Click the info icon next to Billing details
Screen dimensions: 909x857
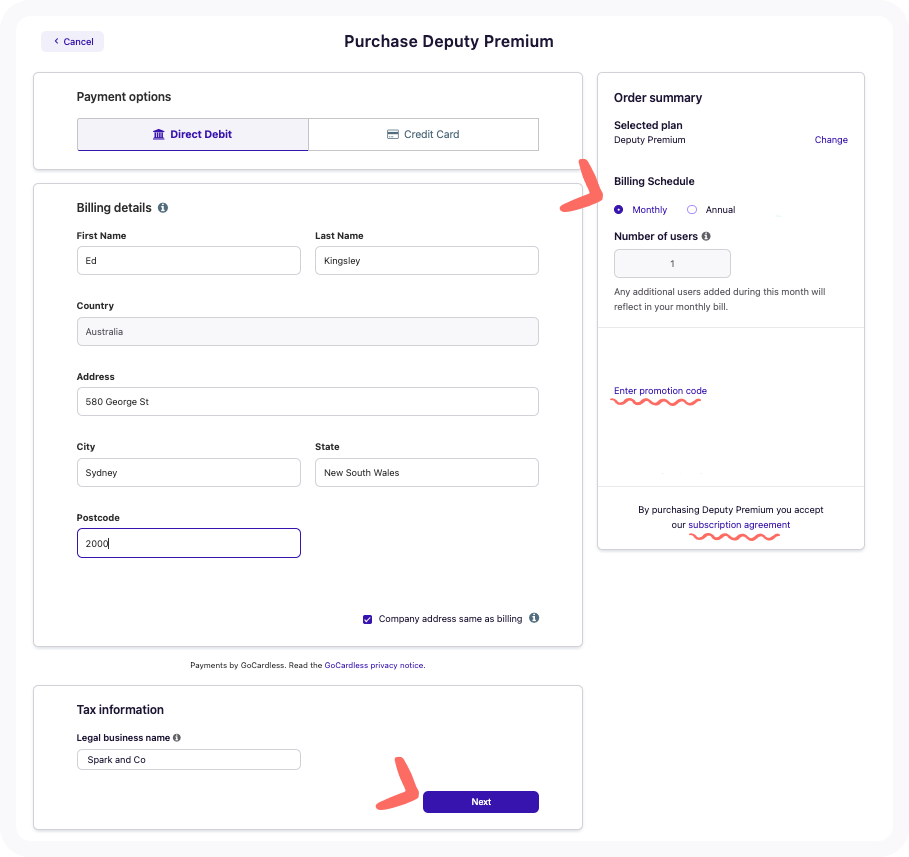coord(164,208)
